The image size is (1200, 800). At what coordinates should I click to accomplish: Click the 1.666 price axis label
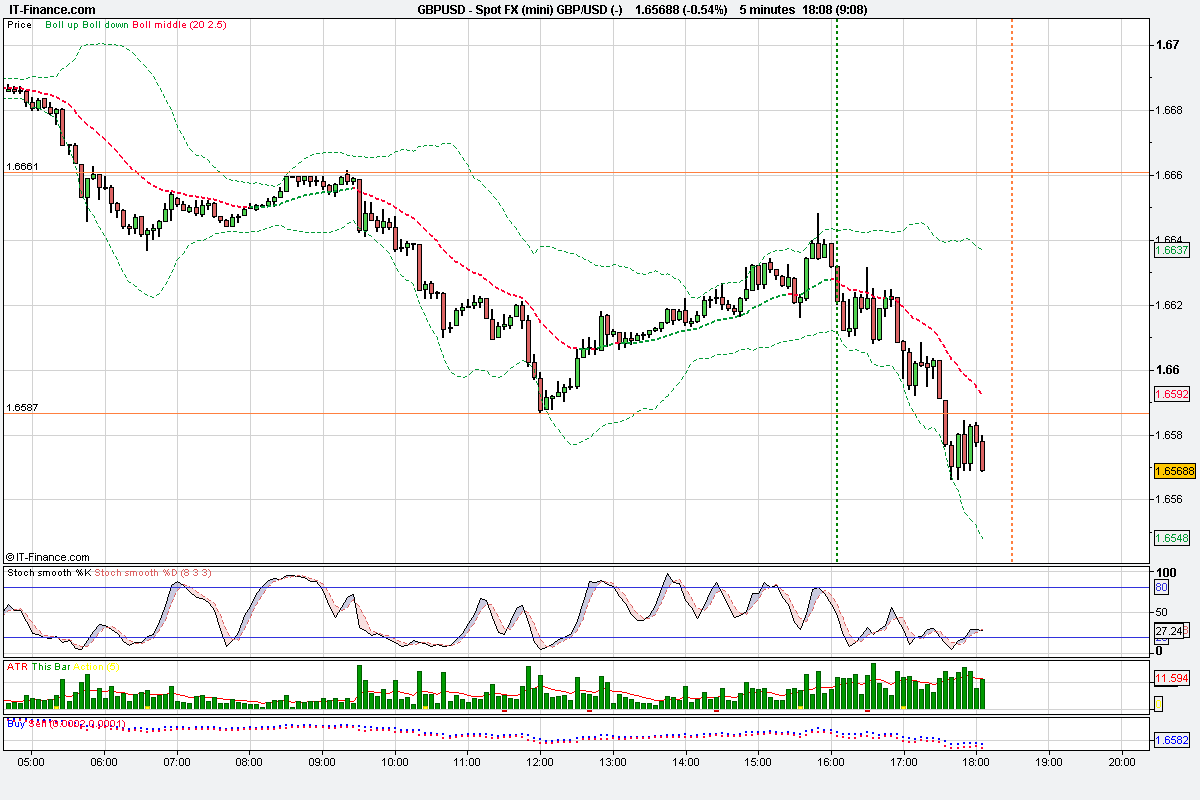click(1171, 175)
